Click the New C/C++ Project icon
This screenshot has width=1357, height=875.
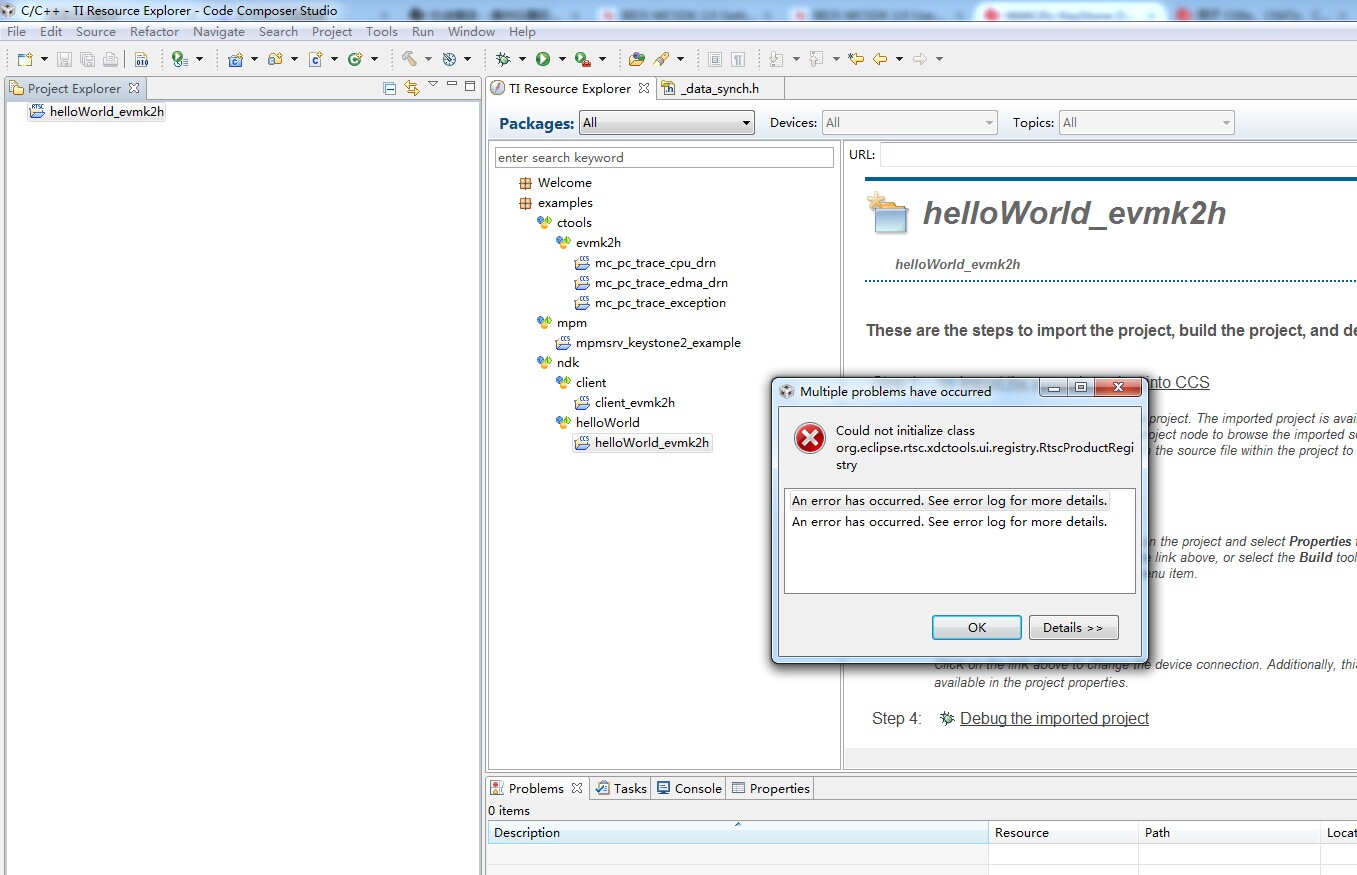click(x=236, y=59)
